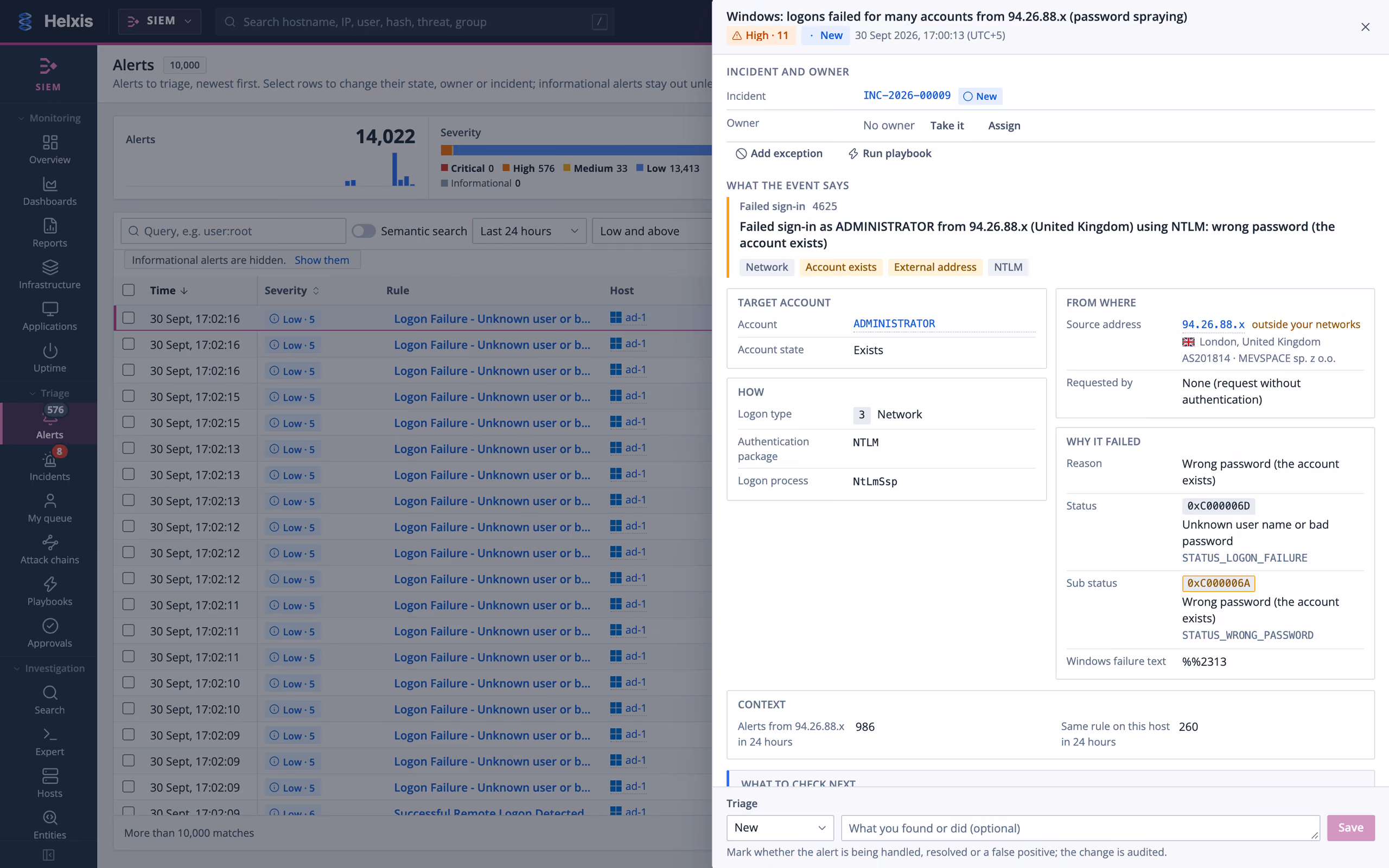The height and width of the screenshot is (868, 1389).
Task: Open incident INC-2026-00009 link
Action: [x=907, y=95]
